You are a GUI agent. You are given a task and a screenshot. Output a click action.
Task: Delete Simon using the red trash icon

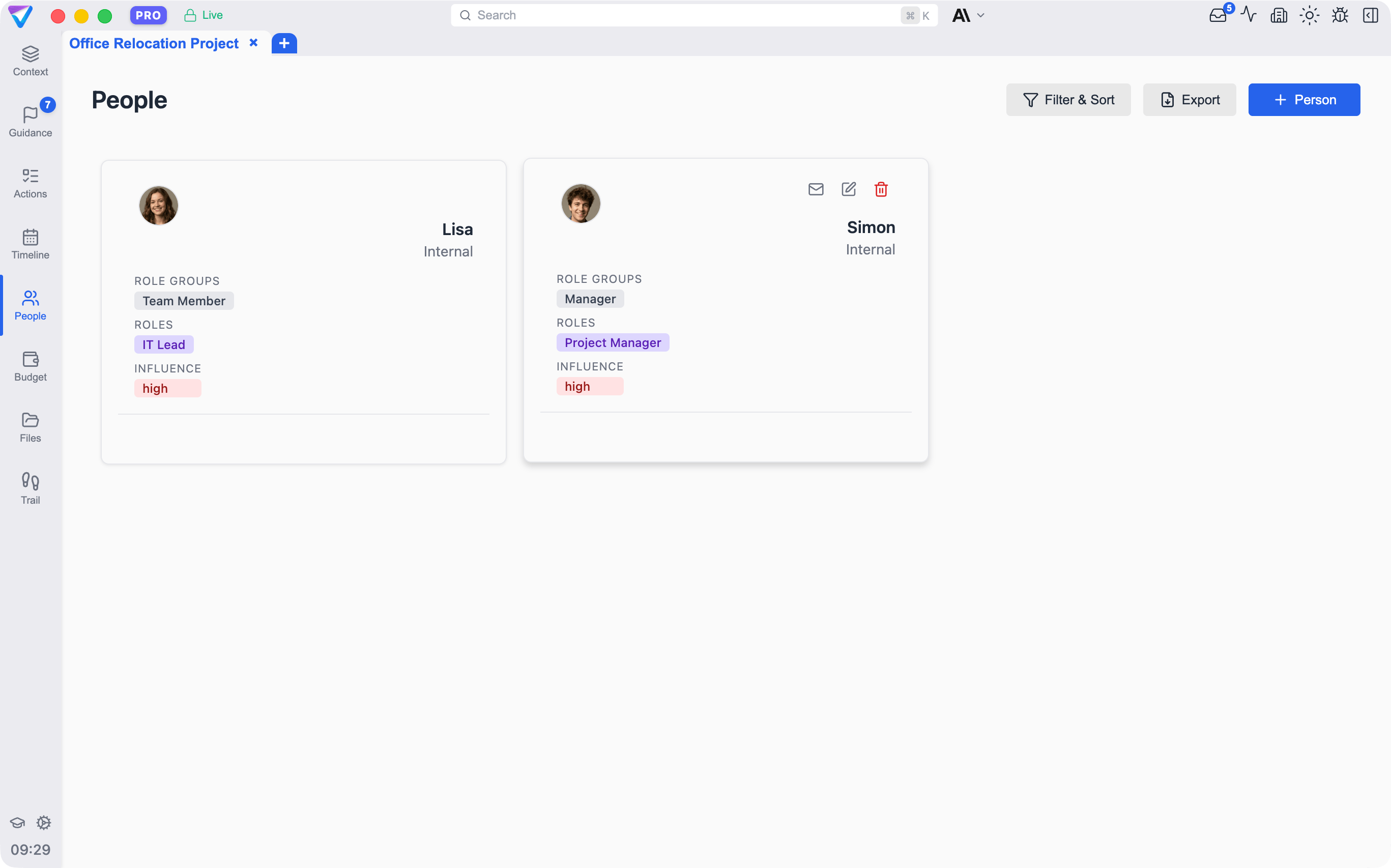coord(881,189)
